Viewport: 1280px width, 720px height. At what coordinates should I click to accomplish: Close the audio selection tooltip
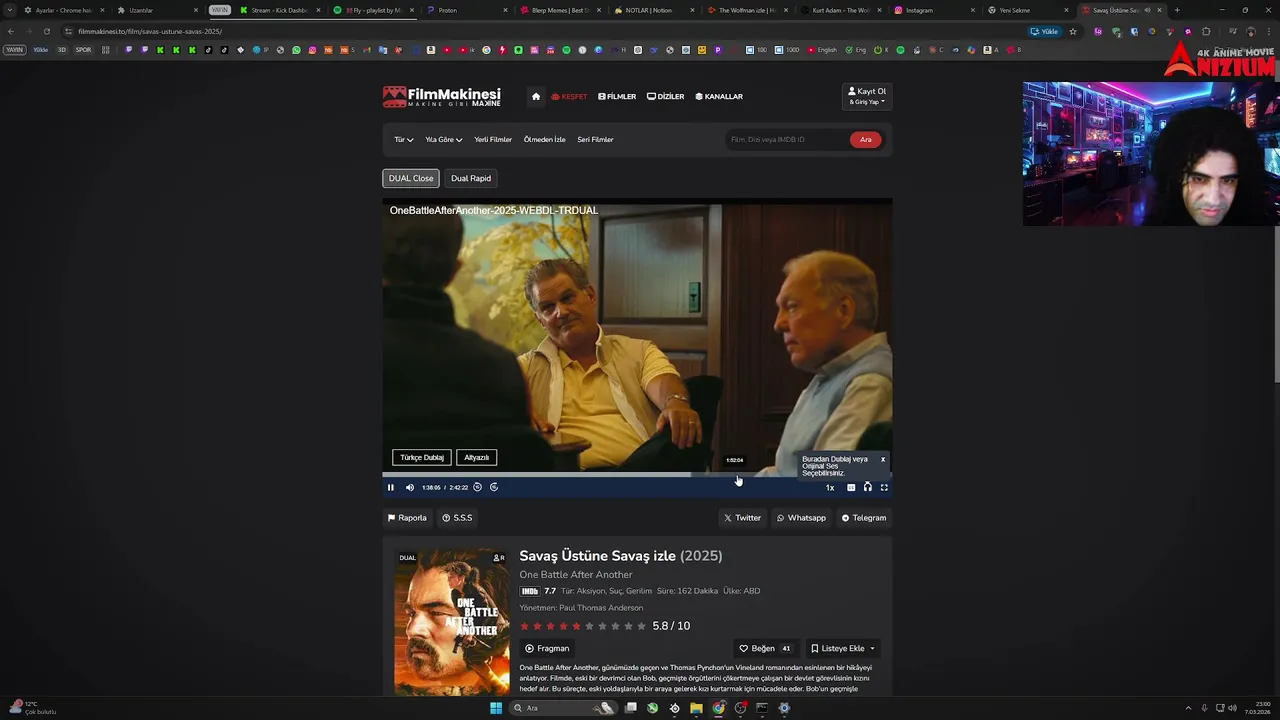[x=883, y=459]
